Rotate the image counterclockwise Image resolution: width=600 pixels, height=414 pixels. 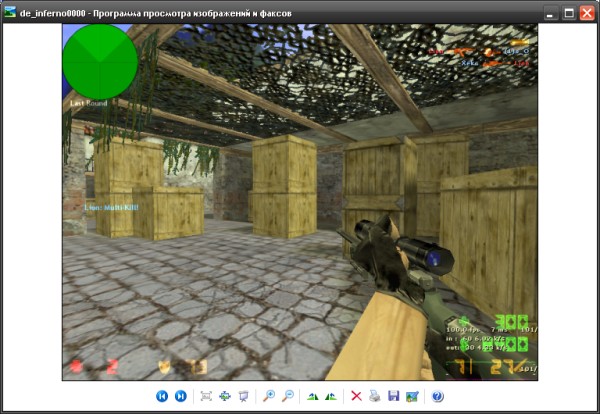point(331,396)
